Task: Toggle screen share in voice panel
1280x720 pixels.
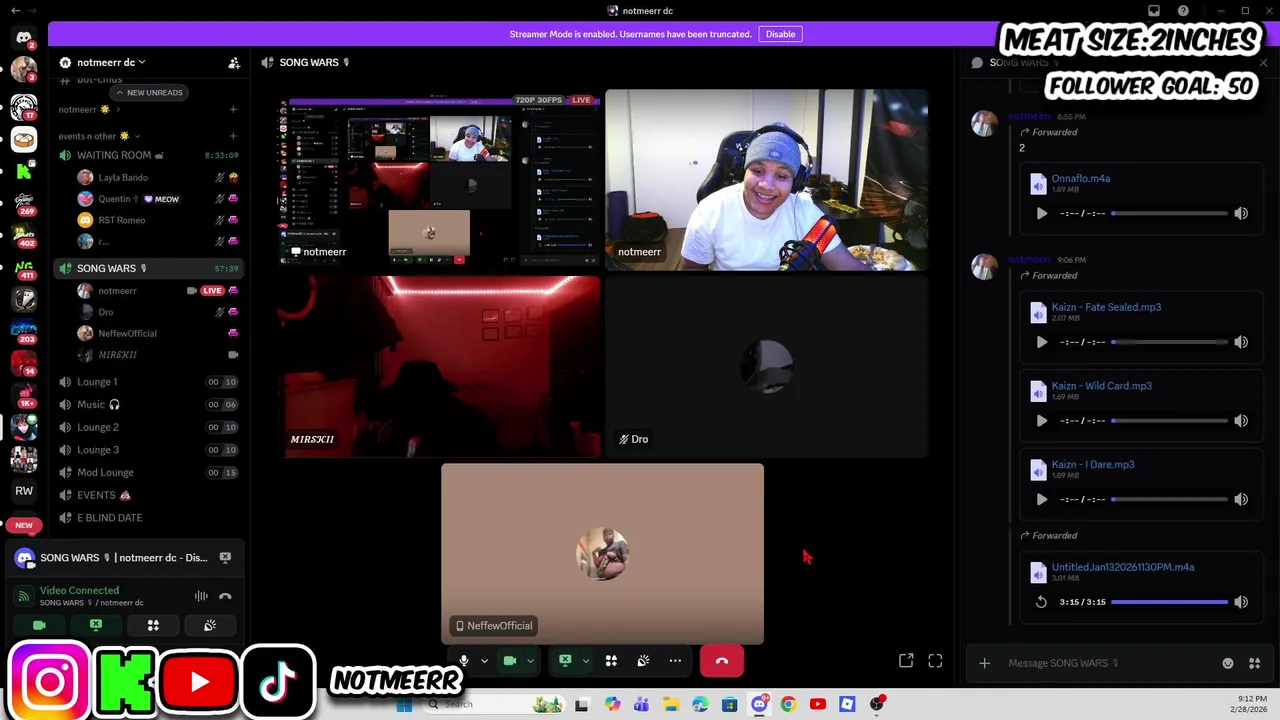Action: tap(96, 626)
